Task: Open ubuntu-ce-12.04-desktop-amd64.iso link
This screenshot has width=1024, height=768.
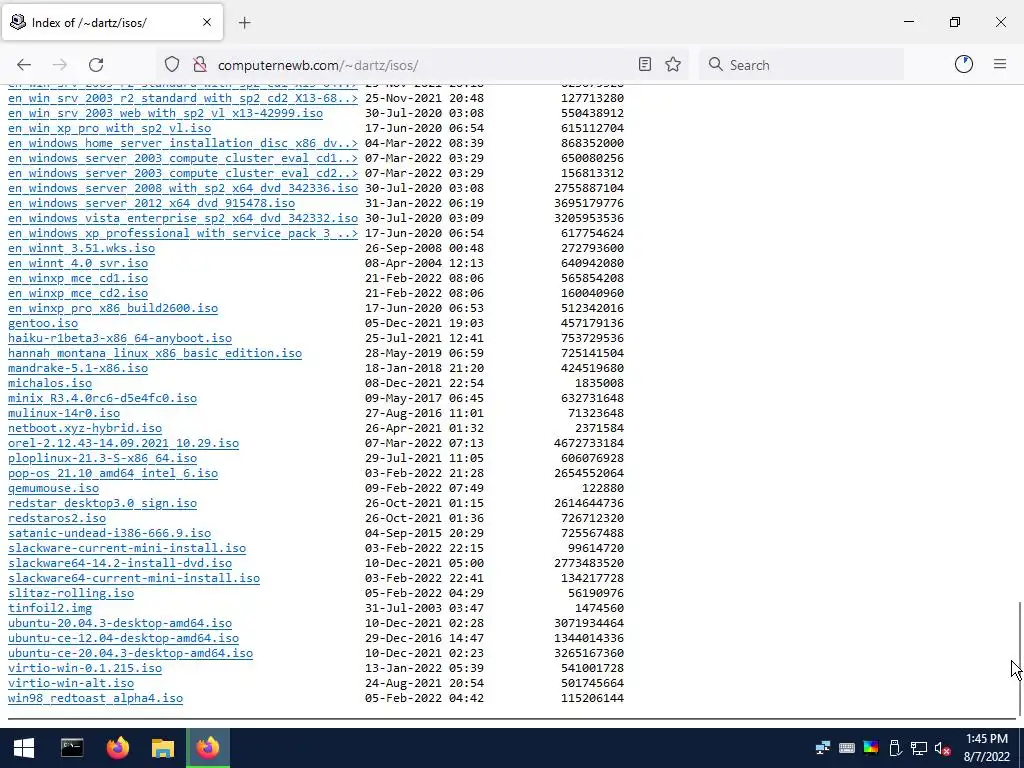Action: coord(123,639)
